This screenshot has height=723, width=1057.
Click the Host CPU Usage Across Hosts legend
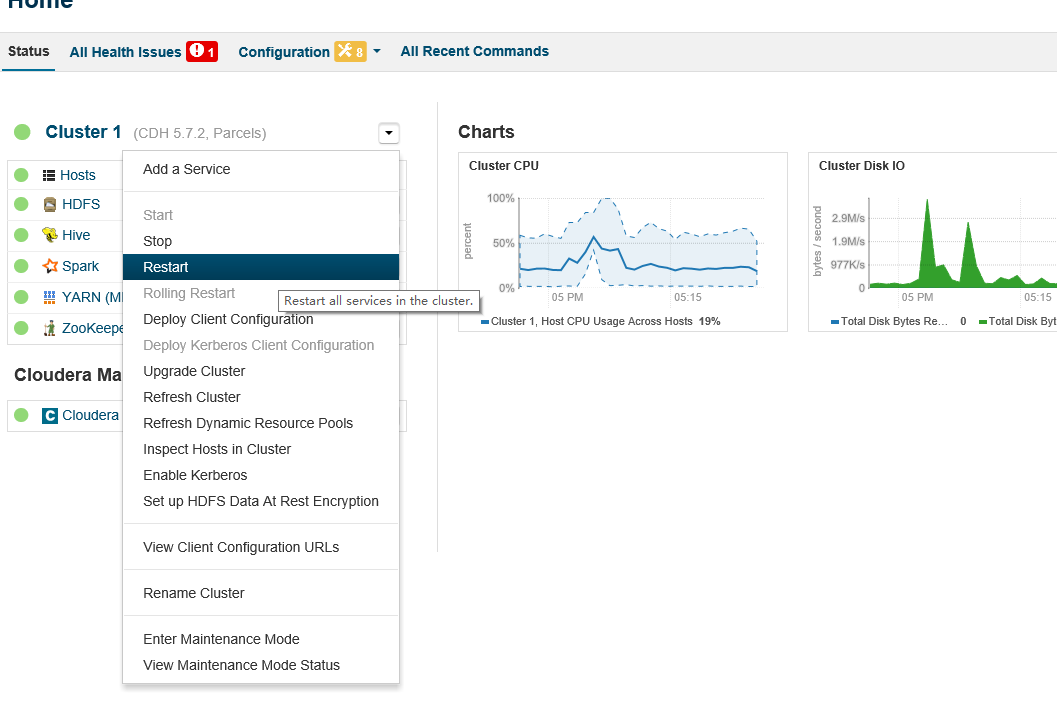click(600, 321)
